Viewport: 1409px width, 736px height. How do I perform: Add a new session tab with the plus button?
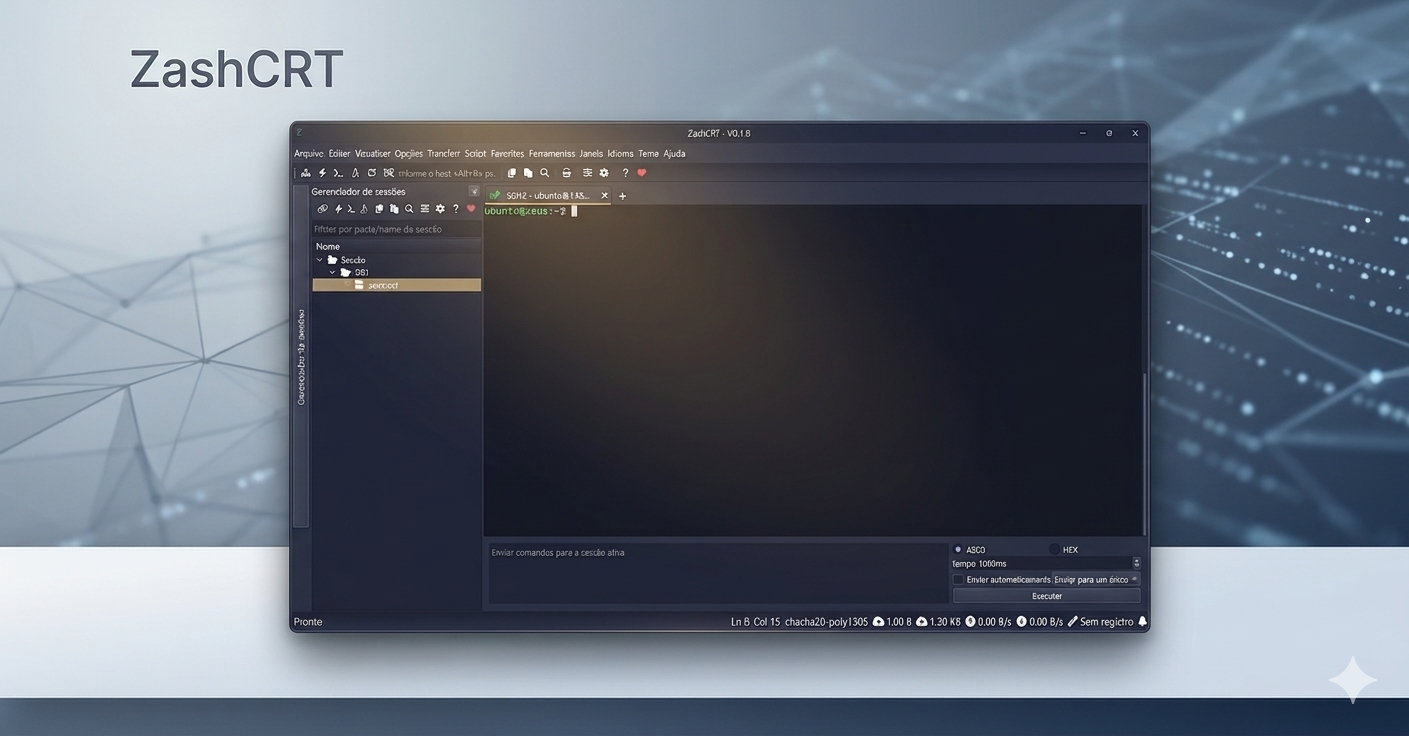pos(622,196)
